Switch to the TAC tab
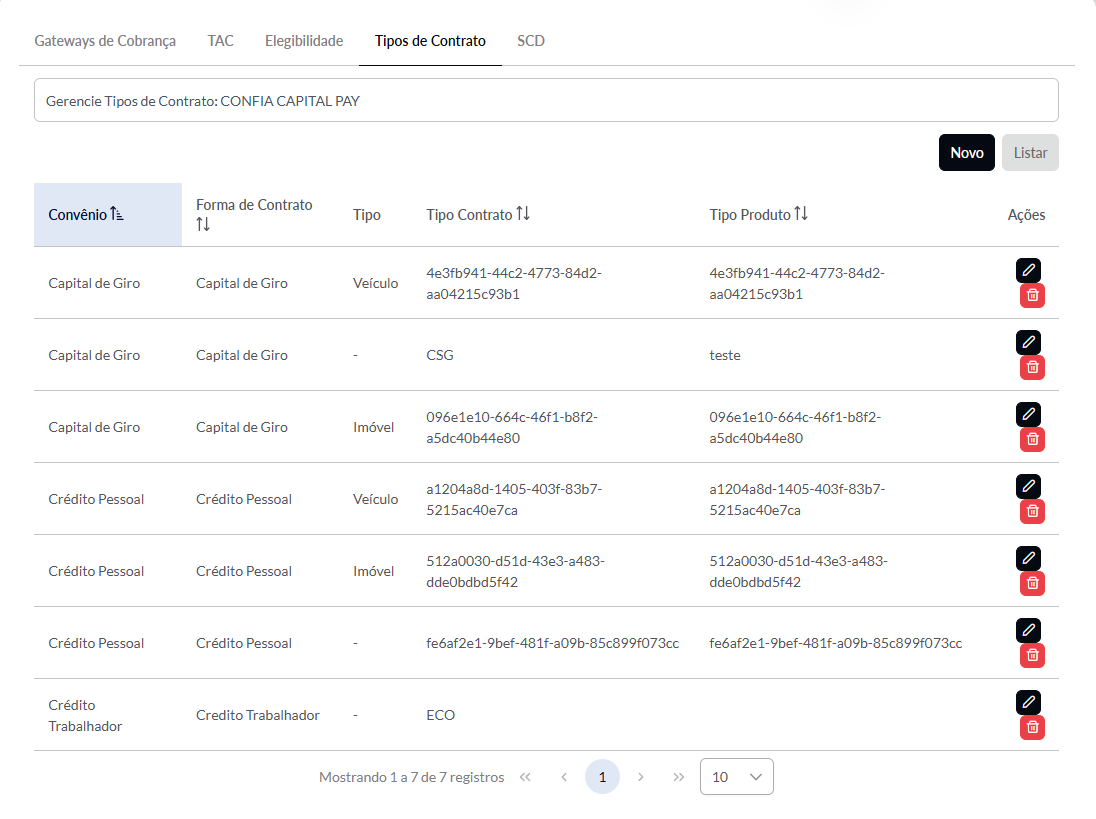 pyautogui.click(x=220, y=41)
